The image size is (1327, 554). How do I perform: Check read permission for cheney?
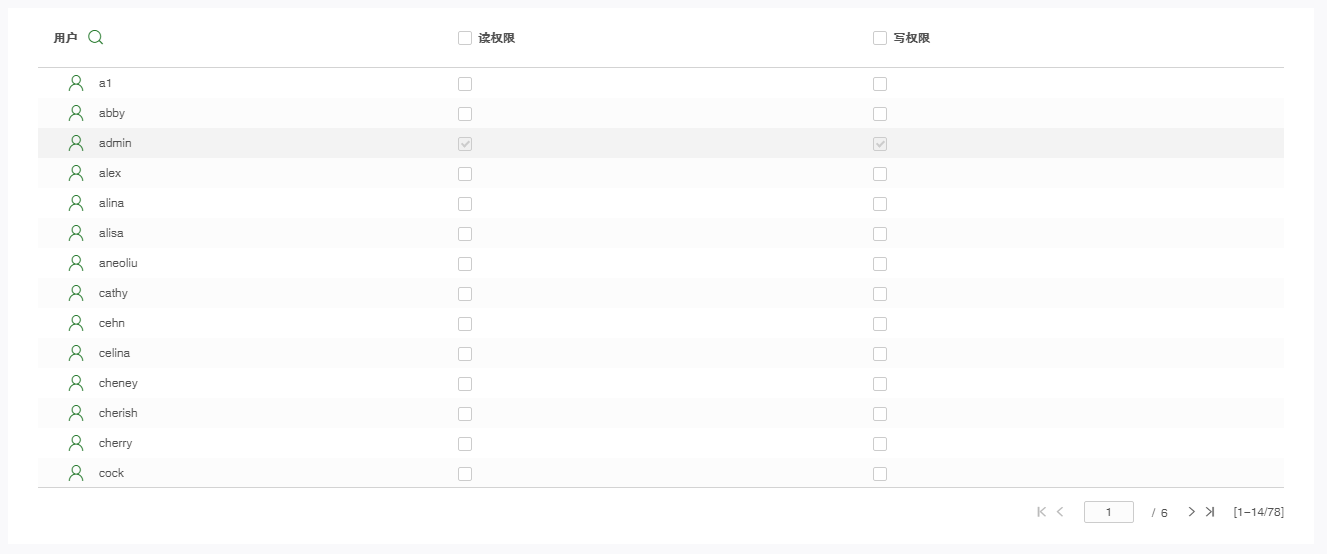click(465, 384)
